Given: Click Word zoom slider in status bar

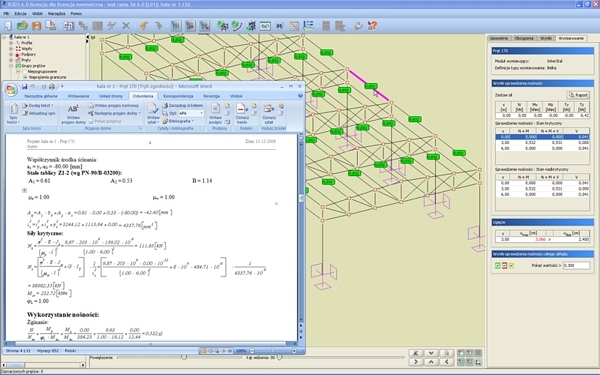Looking at the screenshot, I should 273,351.
